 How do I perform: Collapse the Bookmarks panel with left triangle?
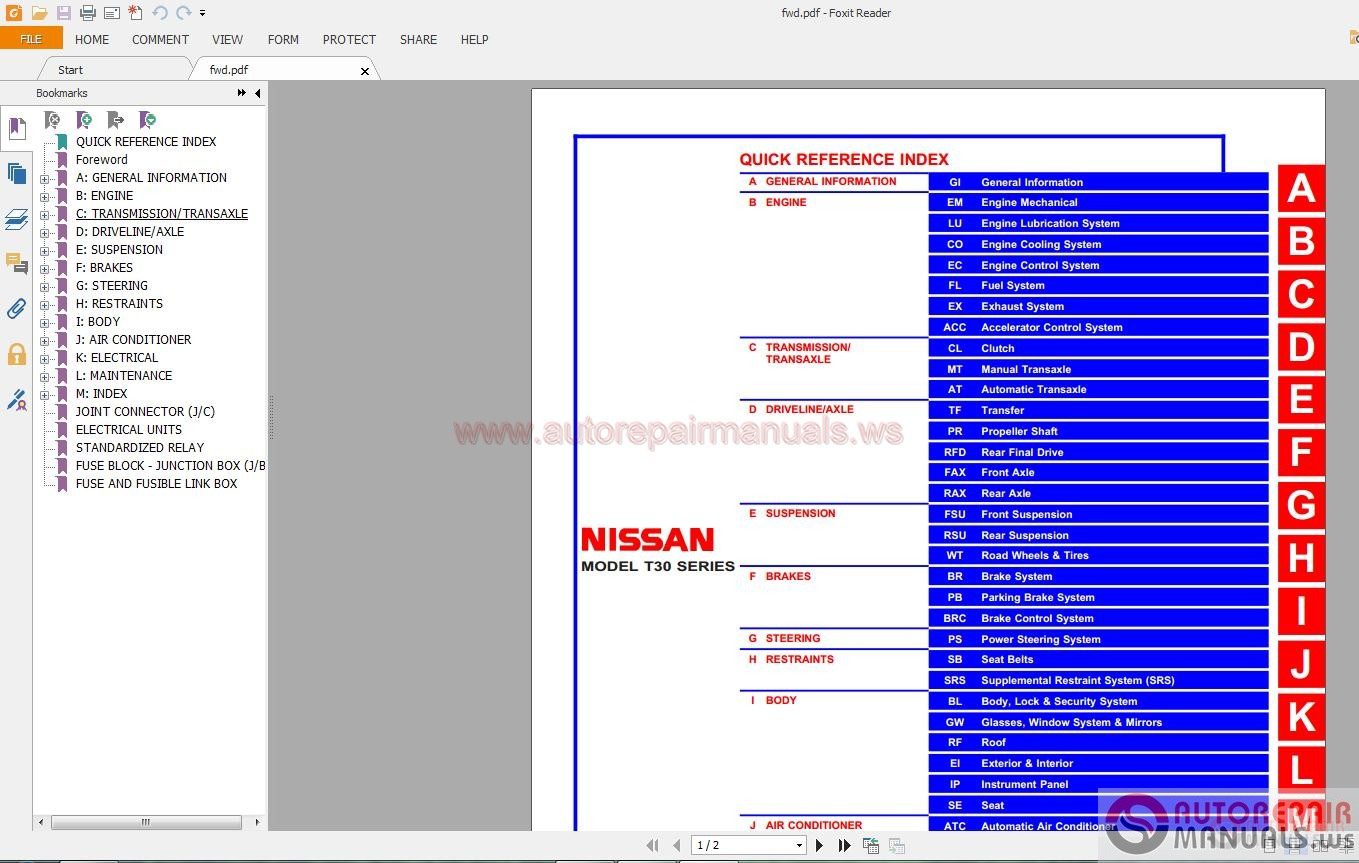pyautogui.click(x=257, y=93)
